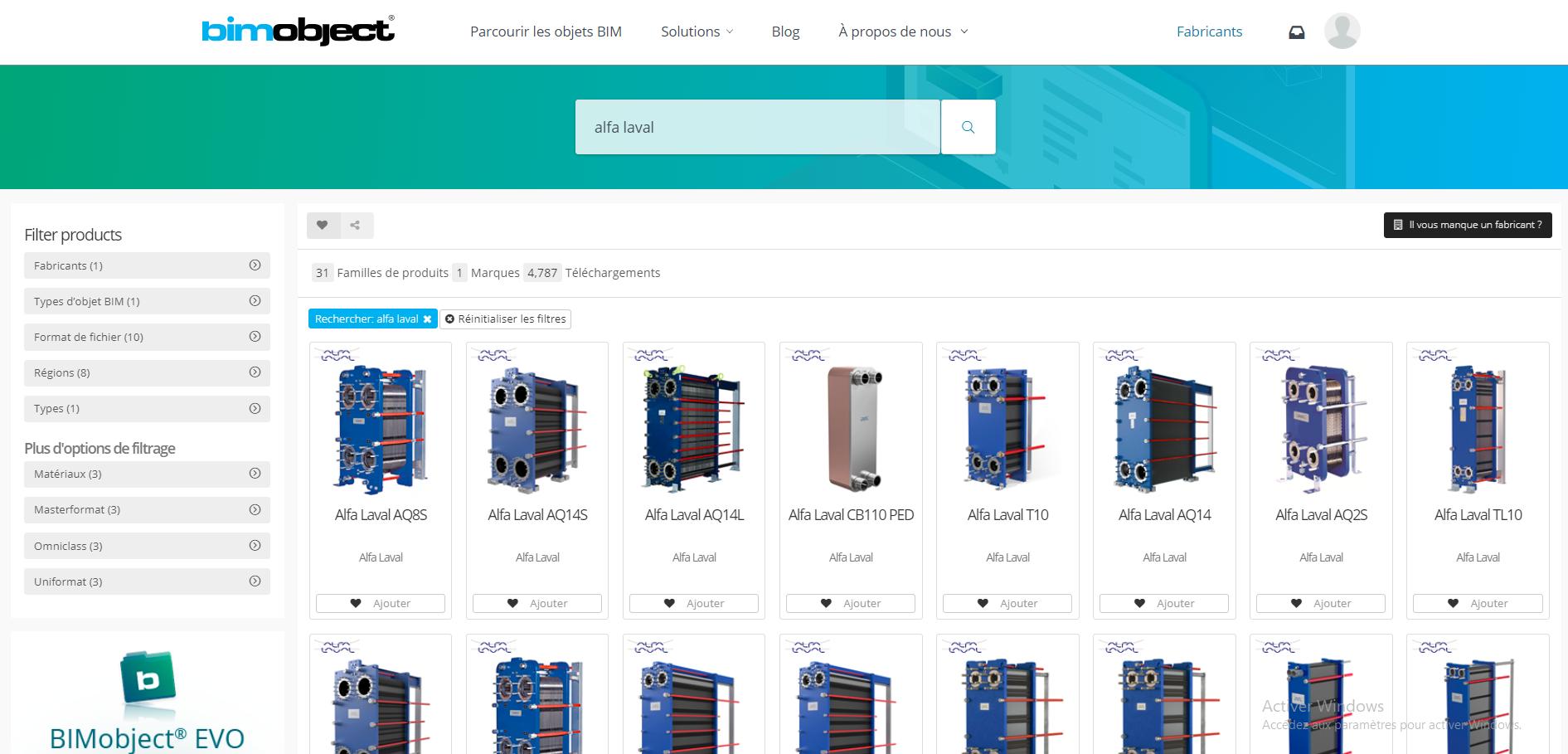
Task: Click the '31 Familles de produits' count
Action: point(381,273)
